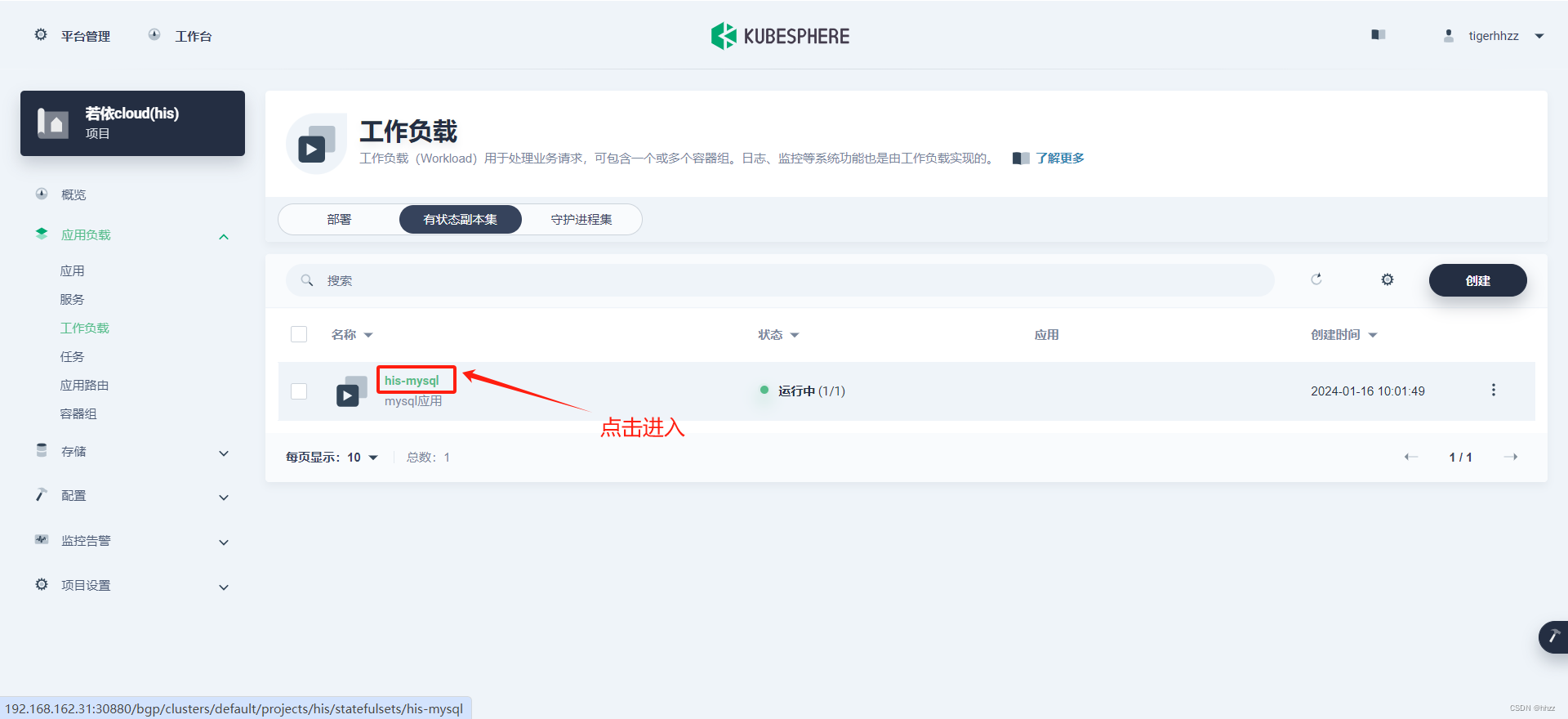
Task: Click the 1 / 1 page indicator
Action: pyautogui.click(x=1460, y=458)
